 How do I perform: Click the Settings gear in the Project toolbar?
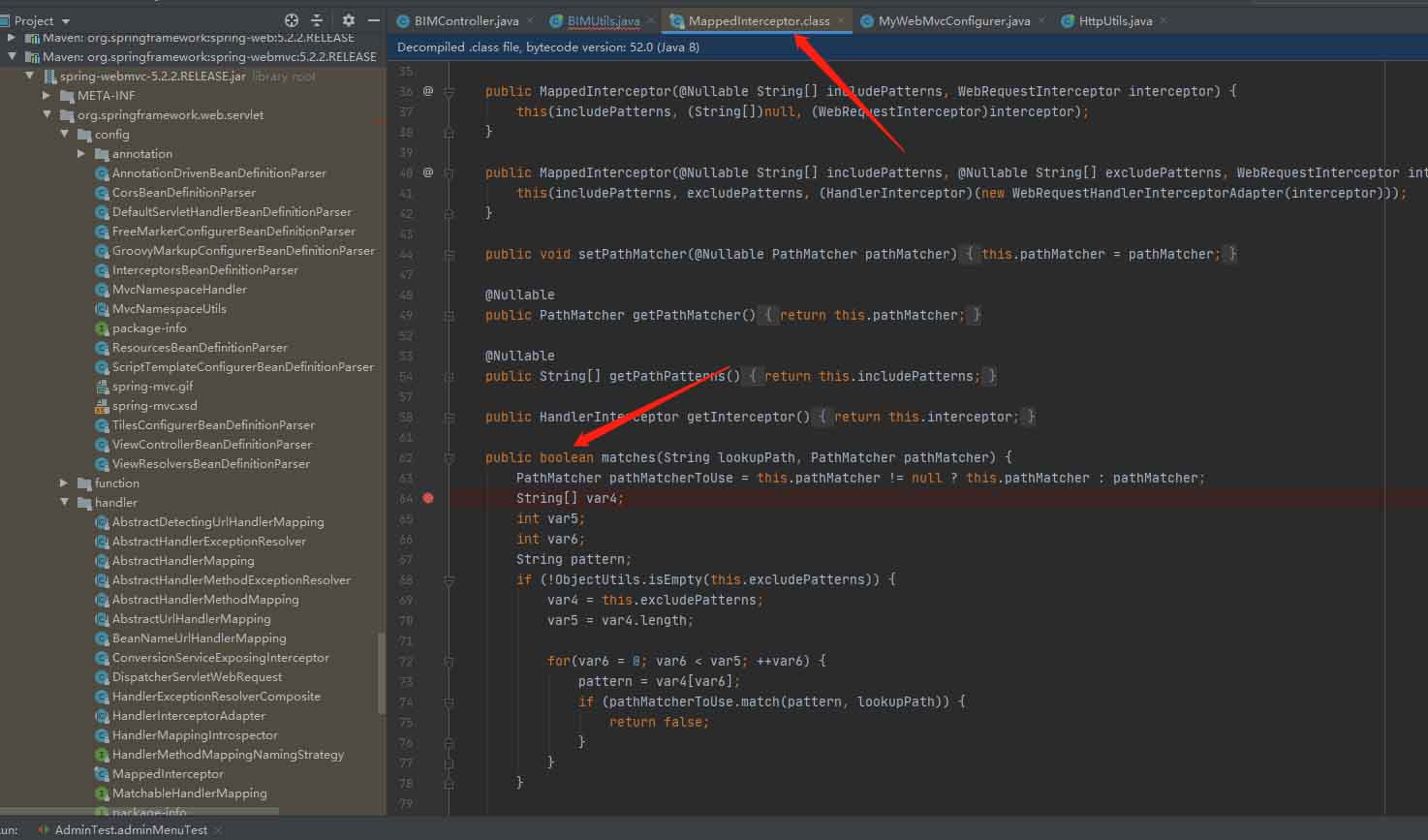[348, 19]
